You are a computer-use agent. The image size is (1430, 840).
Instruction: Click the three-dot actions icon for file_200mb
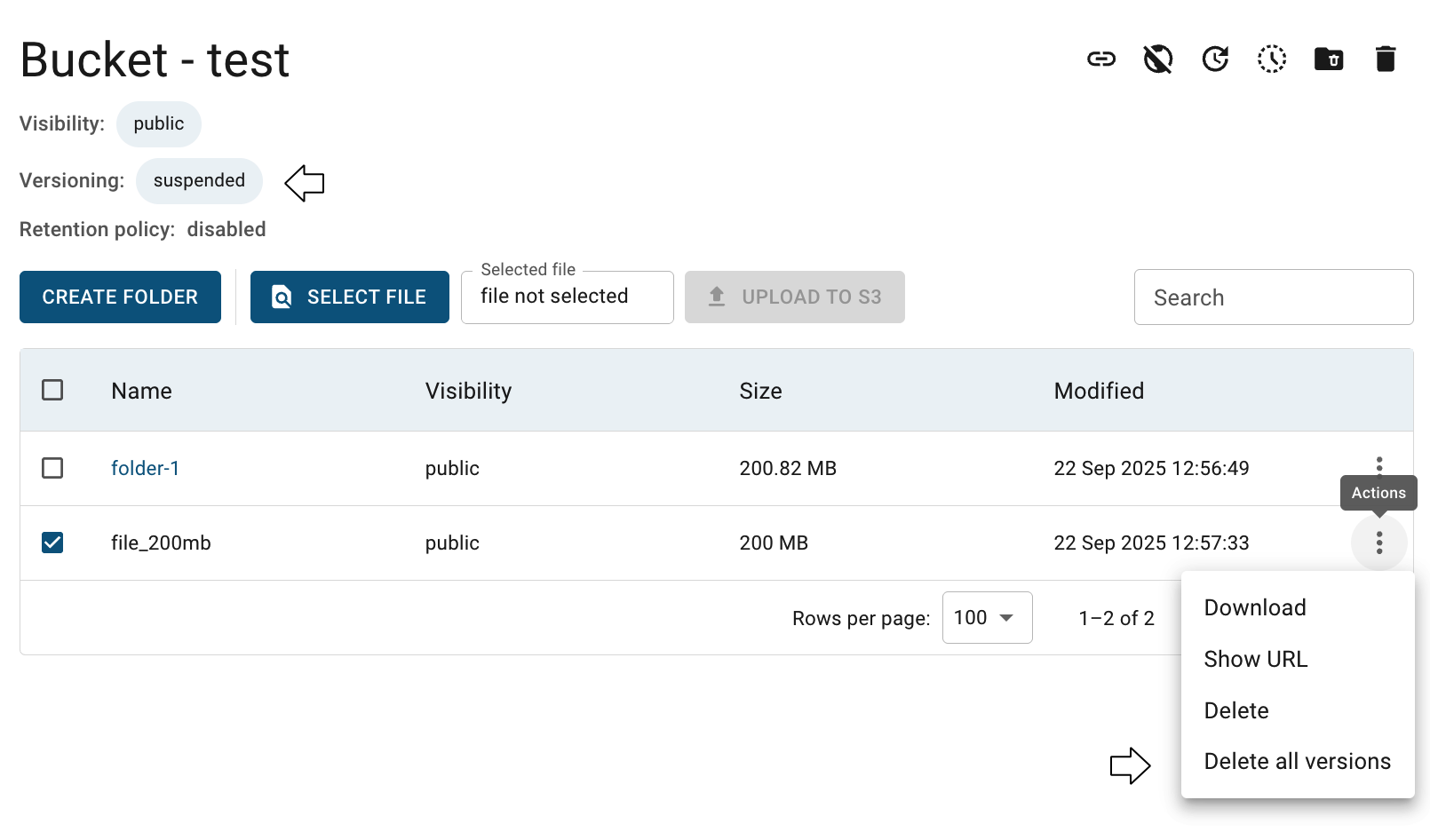(x=1379, y=543)
